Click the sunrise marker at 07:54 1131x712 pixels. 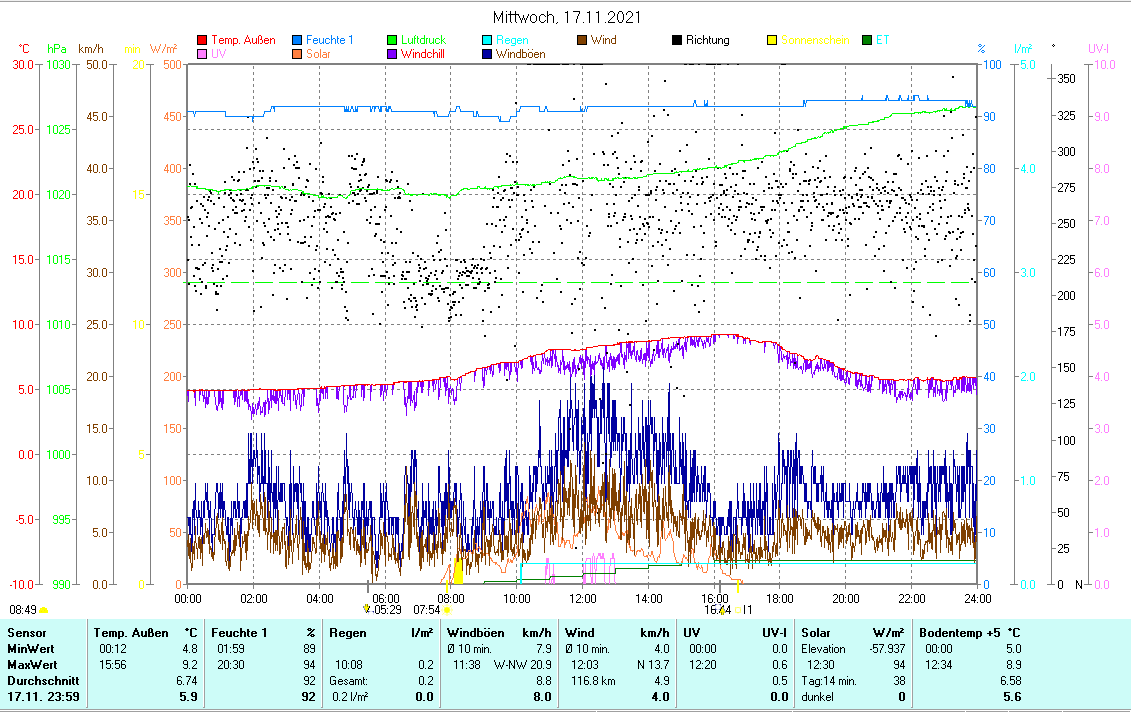[446, 609]
